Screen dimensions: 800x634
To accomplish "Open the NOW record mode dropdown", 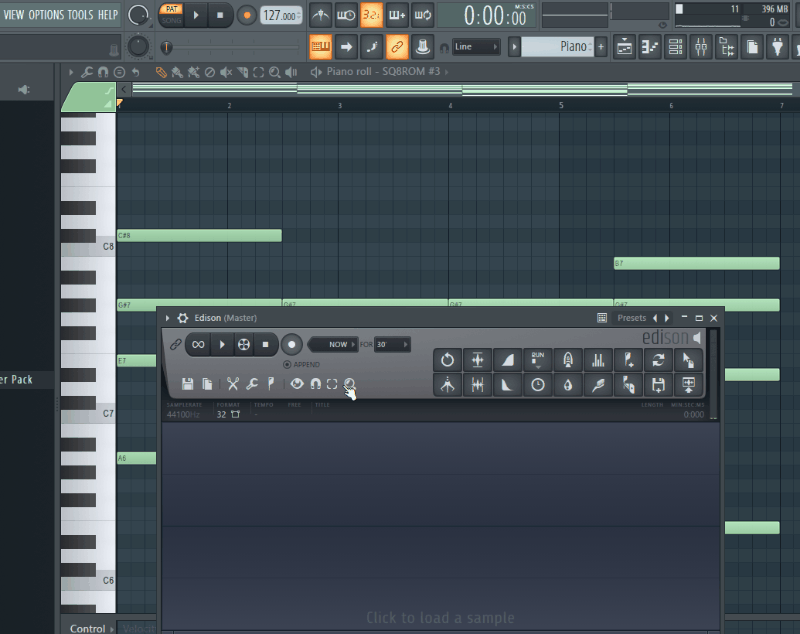I will (333, 344).
